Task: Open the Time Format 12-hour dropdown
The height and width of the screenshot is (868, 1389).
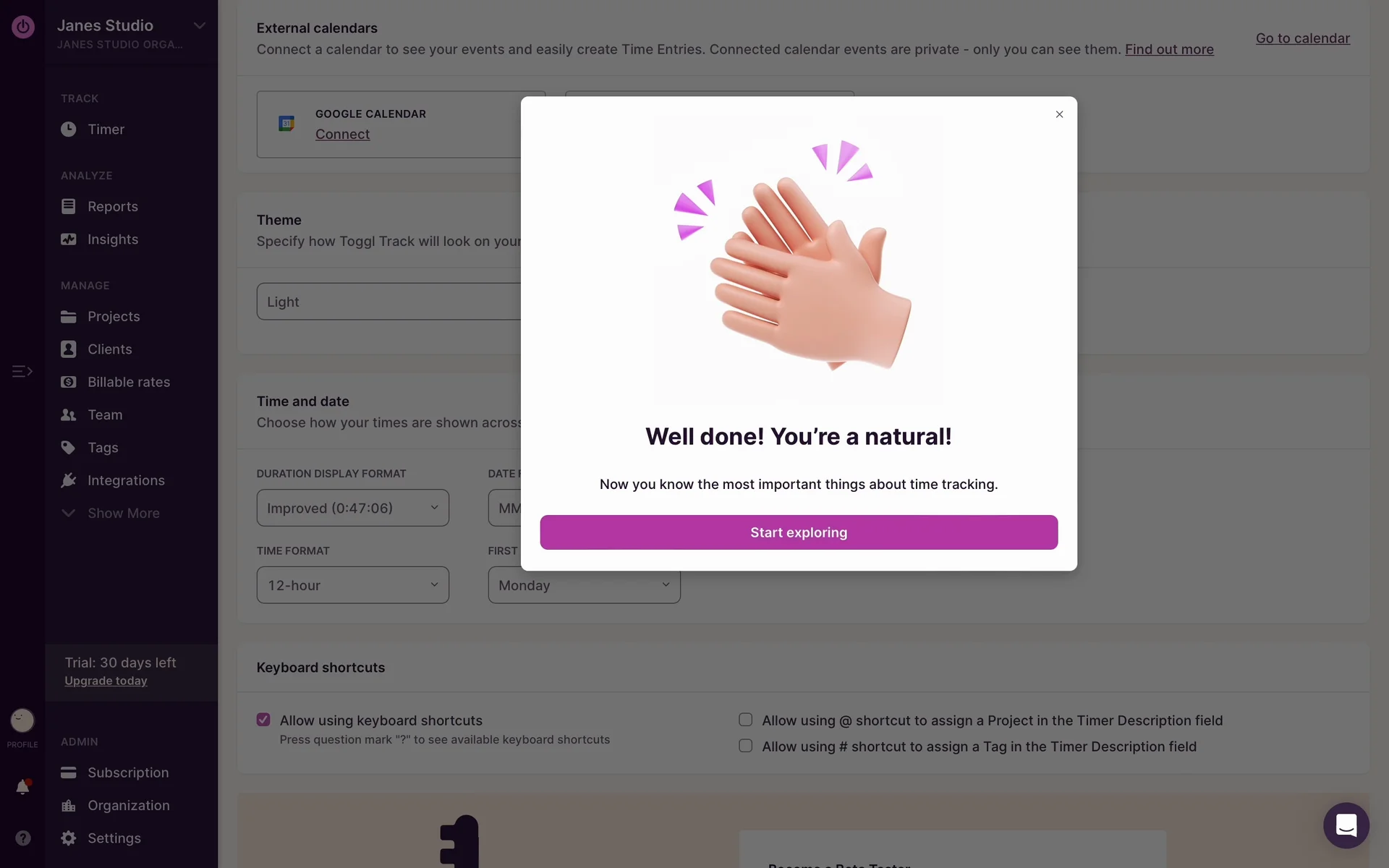Action: [352, 585]
